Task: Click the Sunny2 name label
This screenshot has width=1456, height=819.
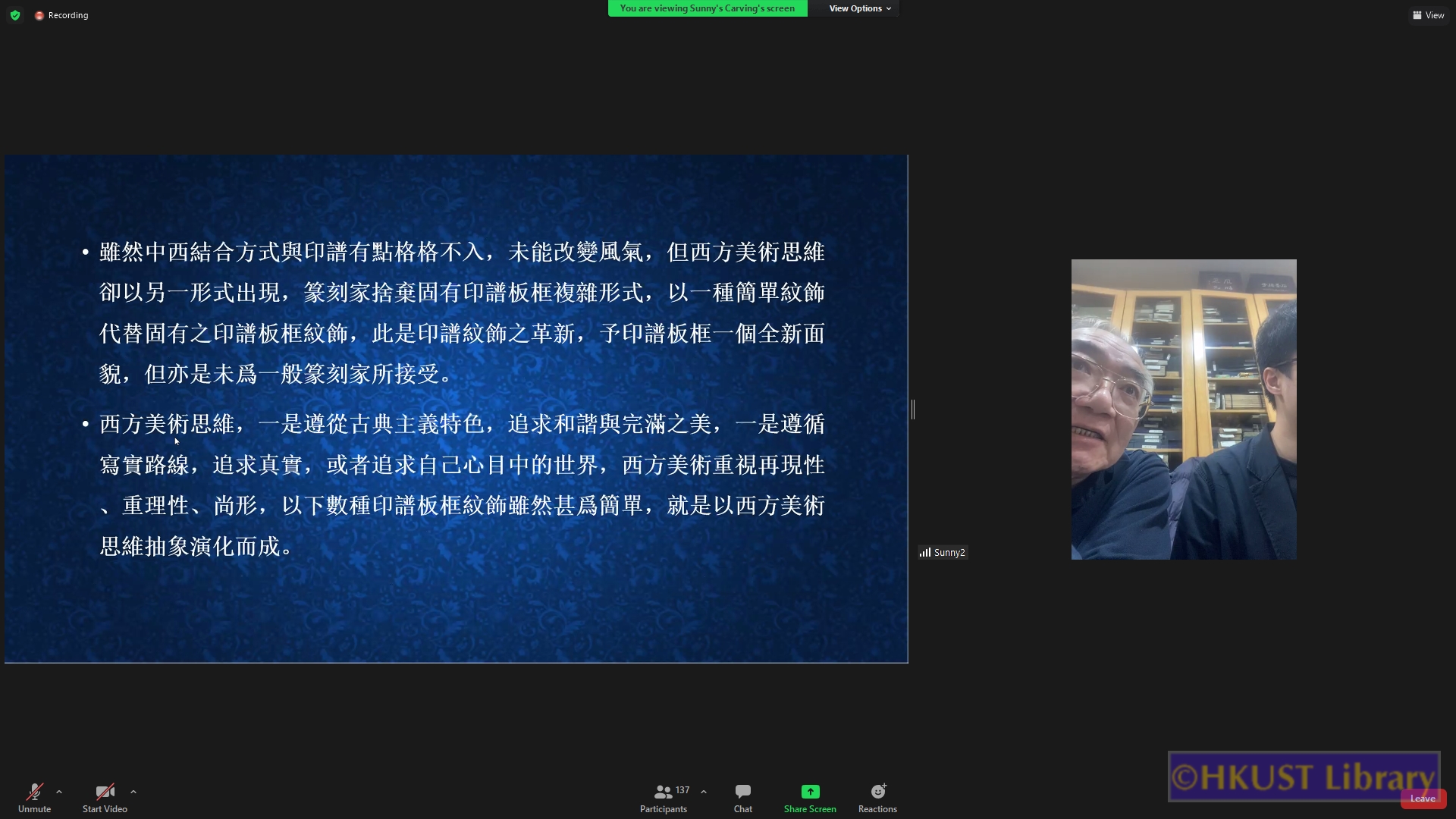Action: 949,553
